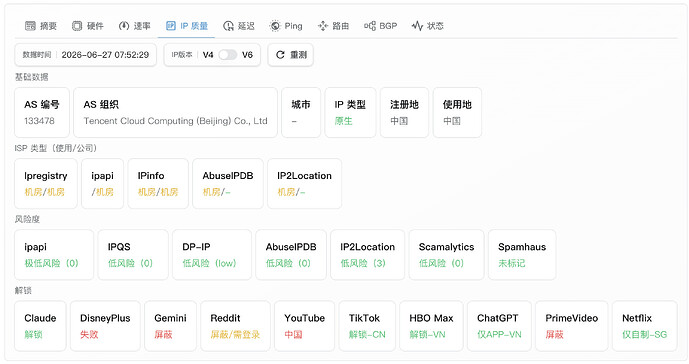Click the Ipregistry ISP type card
This screenshot has width=689, height=364.
tap(46, 184)
